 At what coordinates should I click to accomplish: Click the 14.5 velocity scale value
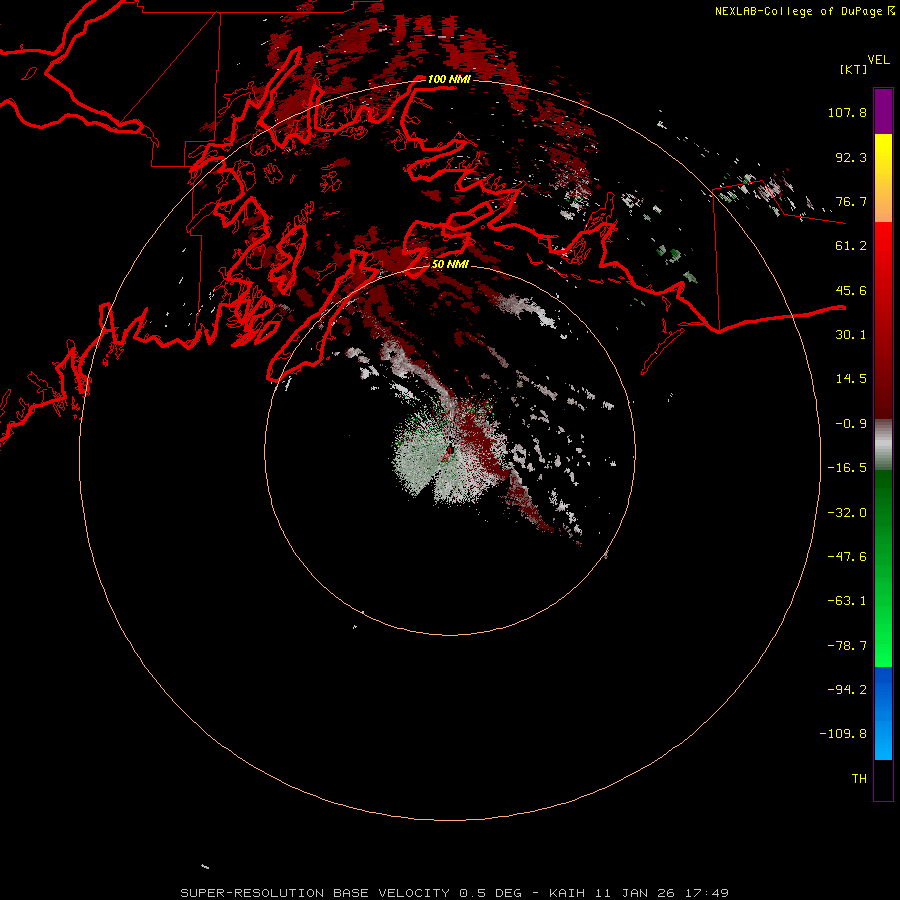(x=851, y=379)
